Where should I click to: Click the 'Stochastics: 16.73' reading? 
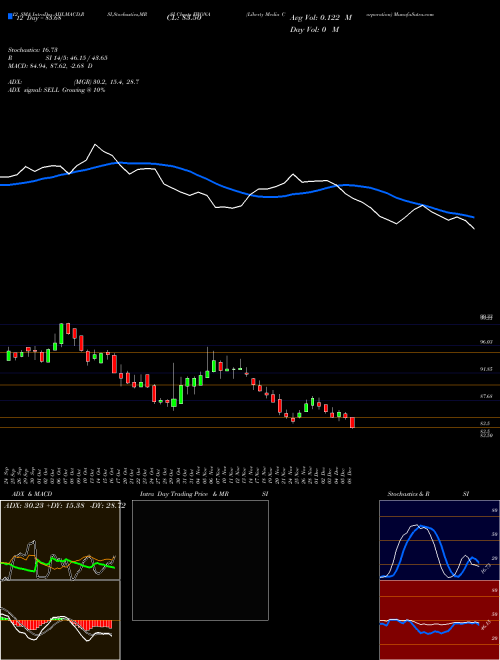tap(33, 50)
